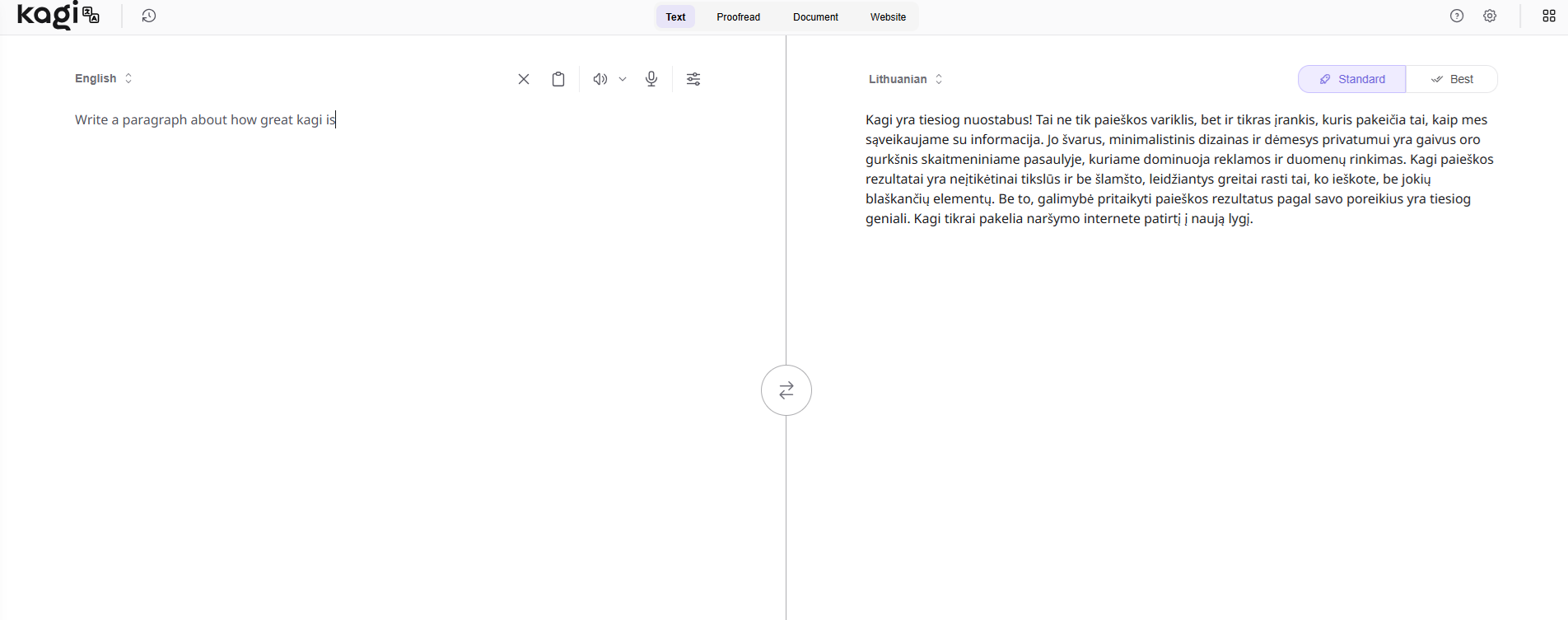Go to the Website tab
This screenshot has height=620, width=1568.
pyautogui.click(x=888, y=16)
